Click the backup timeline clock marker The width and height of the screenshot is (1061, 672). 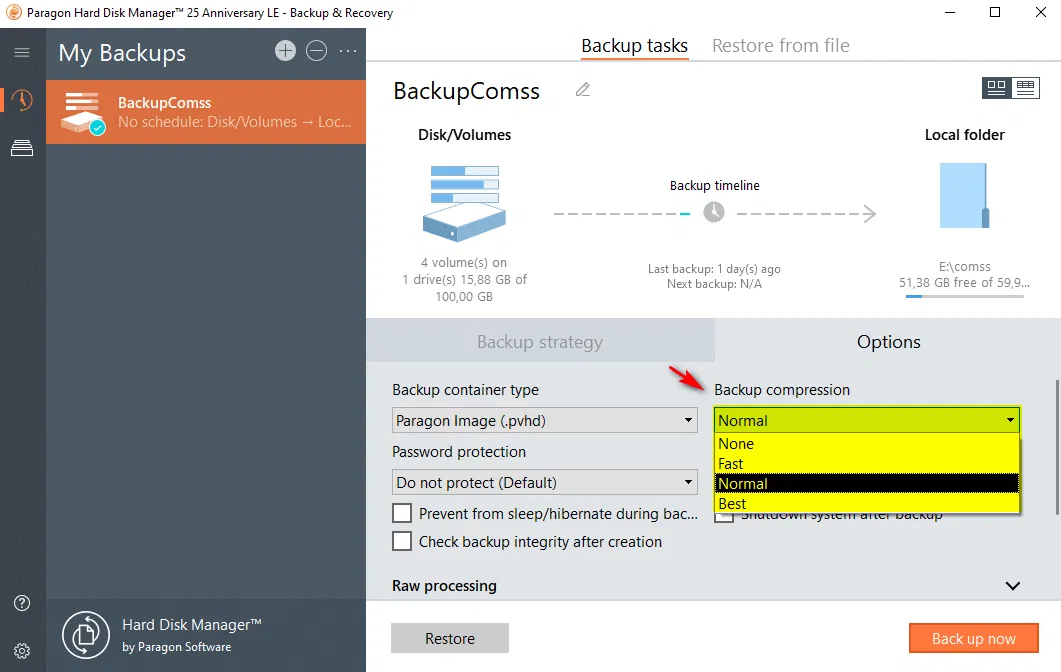tap(714, 212)
